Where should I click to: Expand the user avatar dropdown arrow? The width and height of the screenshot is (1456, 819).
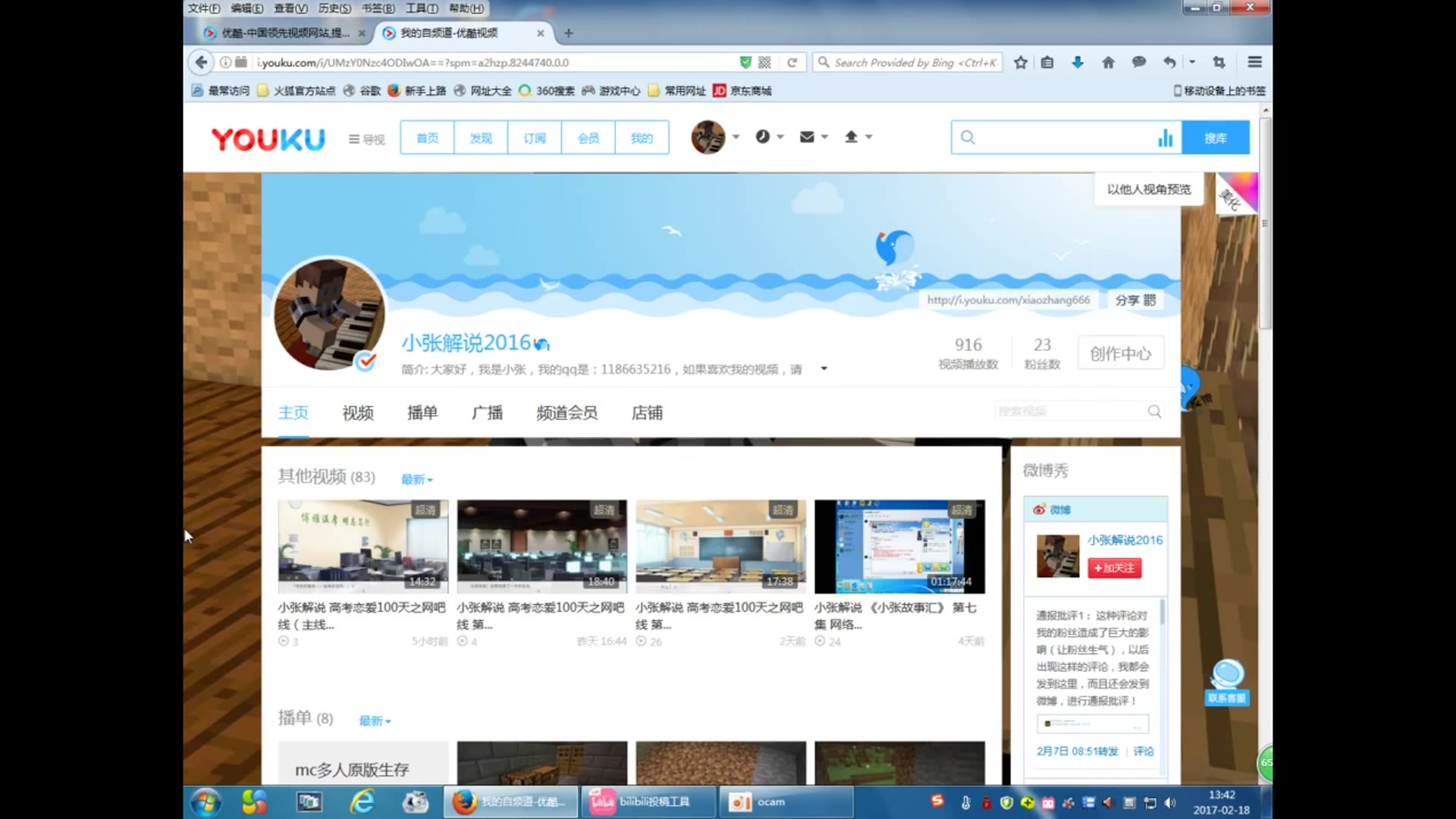tap(734, 137)
